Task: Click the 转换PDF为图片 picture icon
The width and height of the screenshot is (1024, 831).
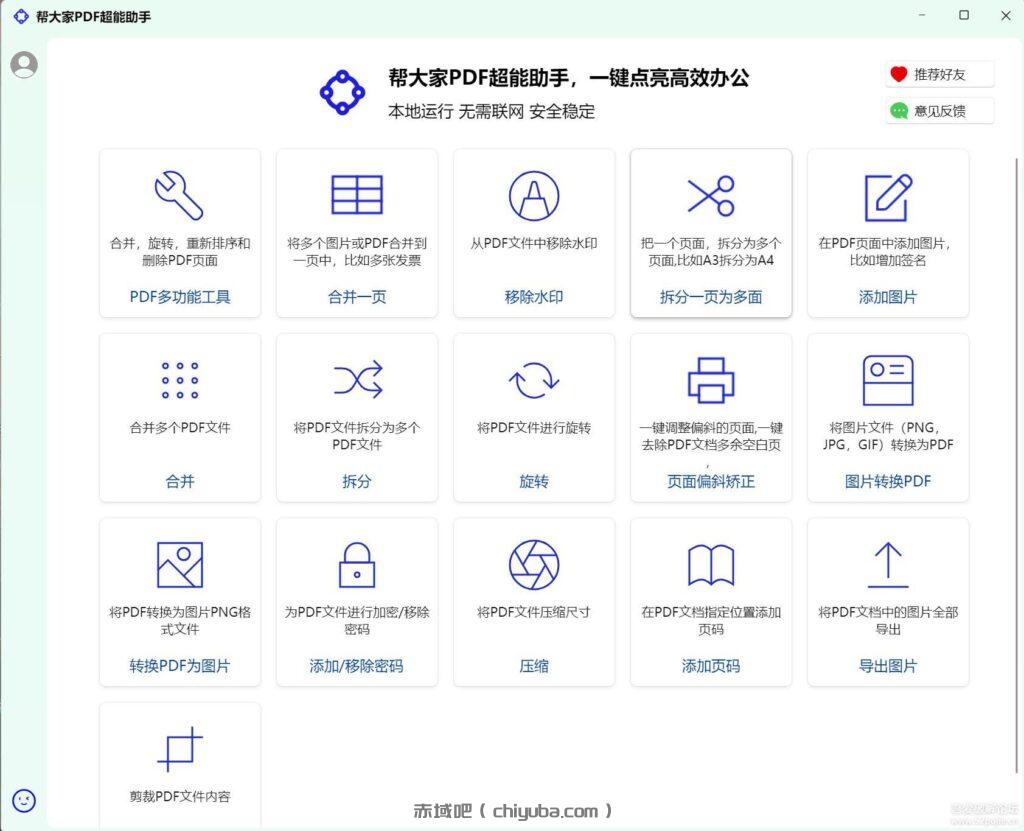Action: [179, 563]
